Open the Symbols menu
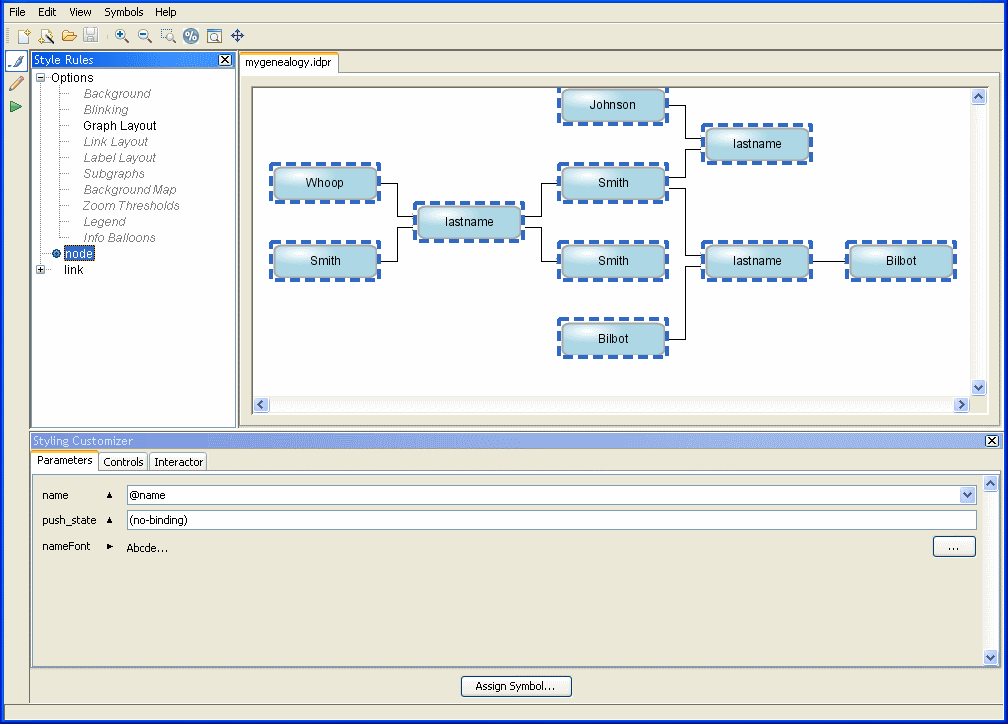 point(124,12)
